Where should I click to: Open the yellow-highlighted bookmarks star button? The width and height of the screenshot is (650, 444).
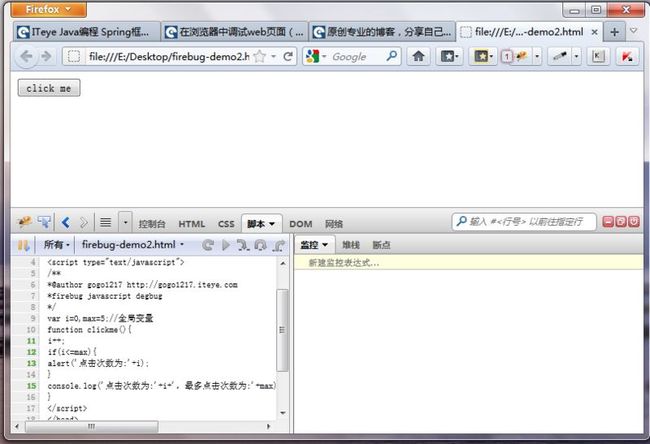(x=483, y=56)
